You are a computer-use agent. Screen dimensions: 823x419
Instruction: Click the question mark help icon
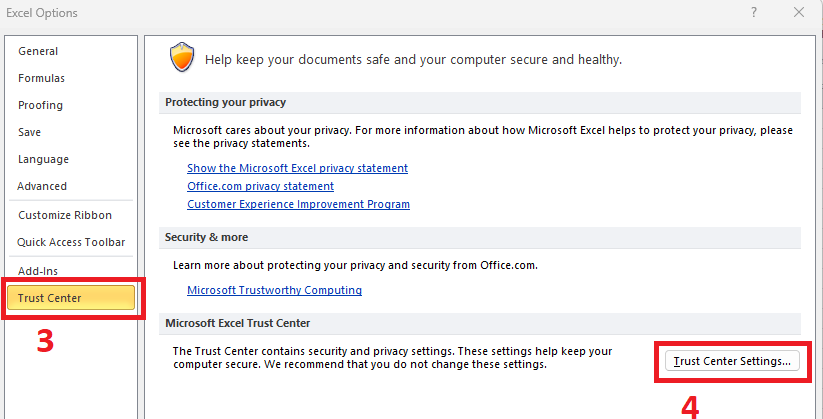[754, 13]
